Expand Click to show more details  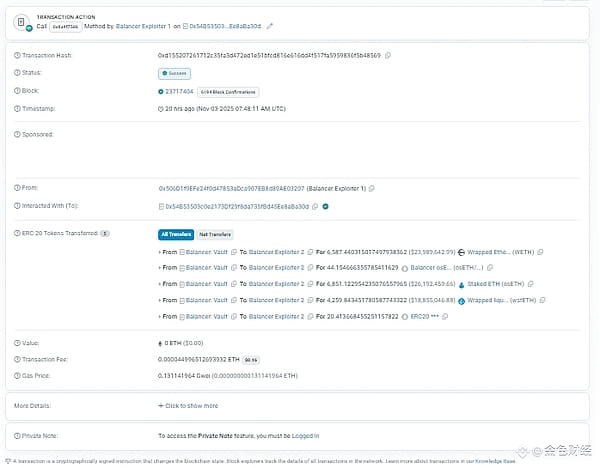(x=188, y=406)
